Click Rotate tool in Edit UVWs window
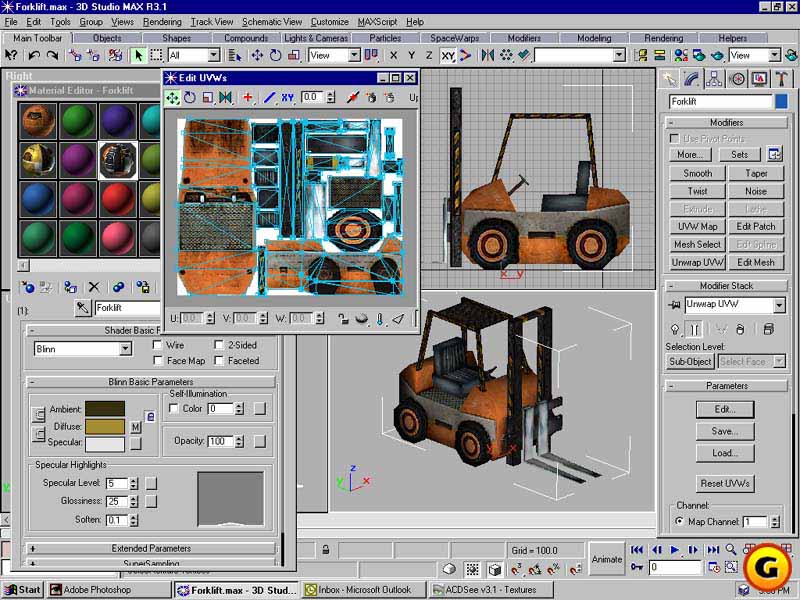Viewport: 800px width, 600px height. [190, 97]
